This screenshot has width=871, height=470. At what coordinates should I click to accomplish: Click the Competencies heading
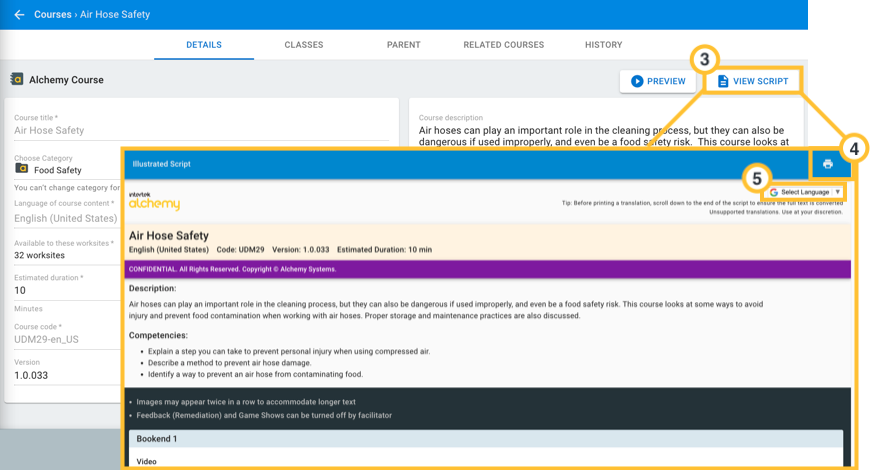click(158, 336)
